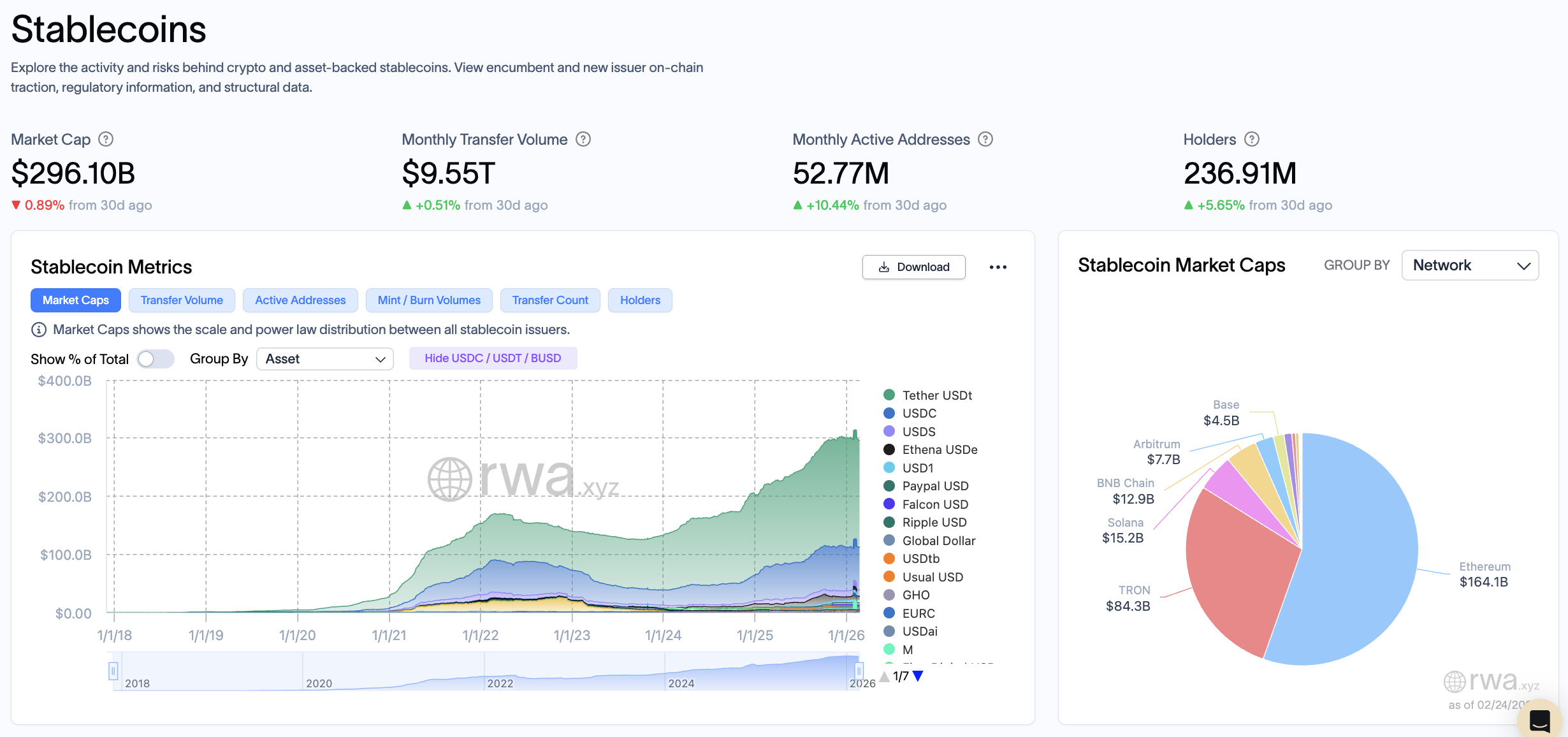Open the Group By Asset dropdown
The width and height of the screenshot is (1568, 737).
(x=324, y=359)
